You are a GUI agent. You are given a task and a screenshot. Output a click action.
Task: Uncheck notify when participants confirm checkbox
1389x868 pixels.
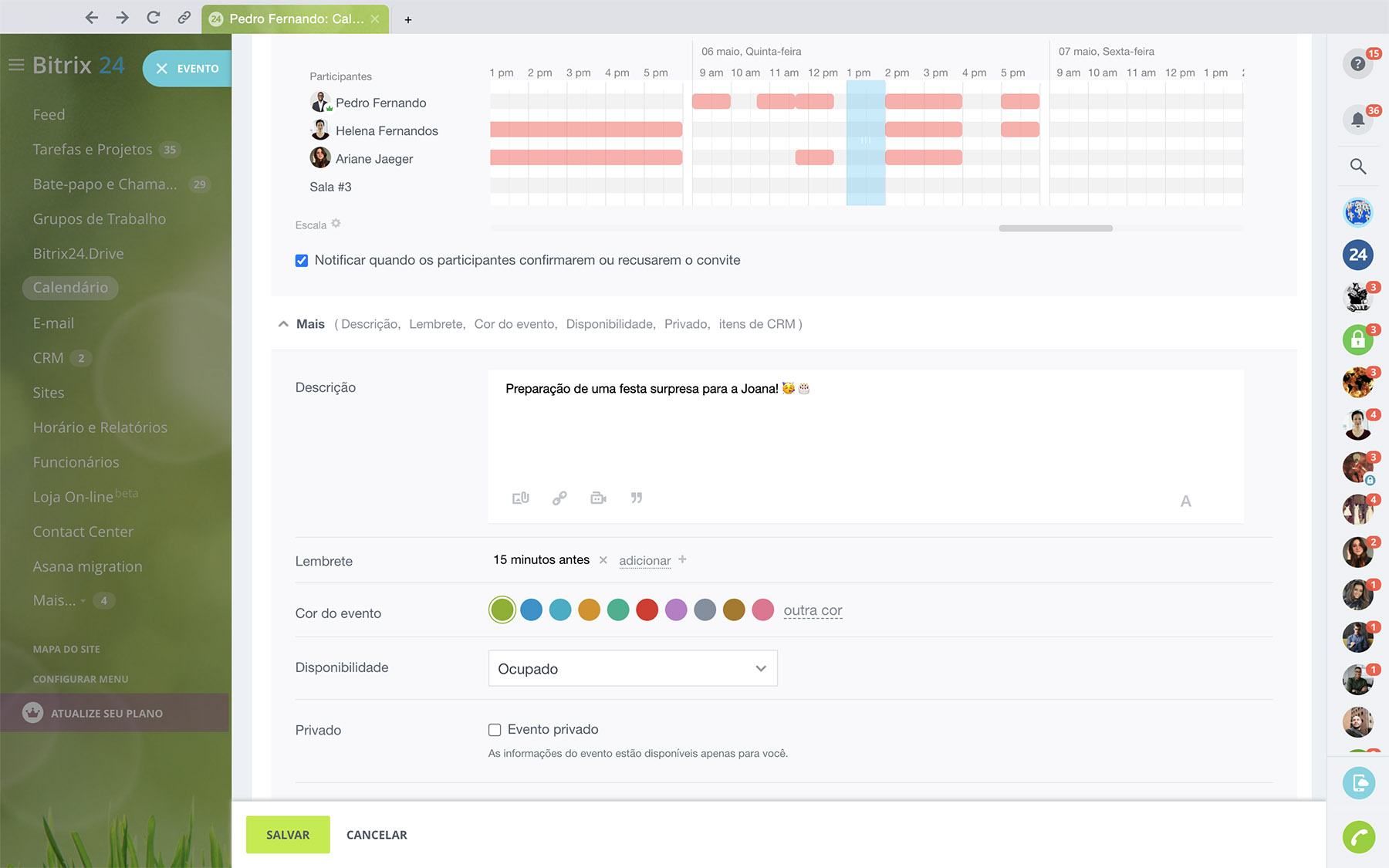tap(302, 261)
